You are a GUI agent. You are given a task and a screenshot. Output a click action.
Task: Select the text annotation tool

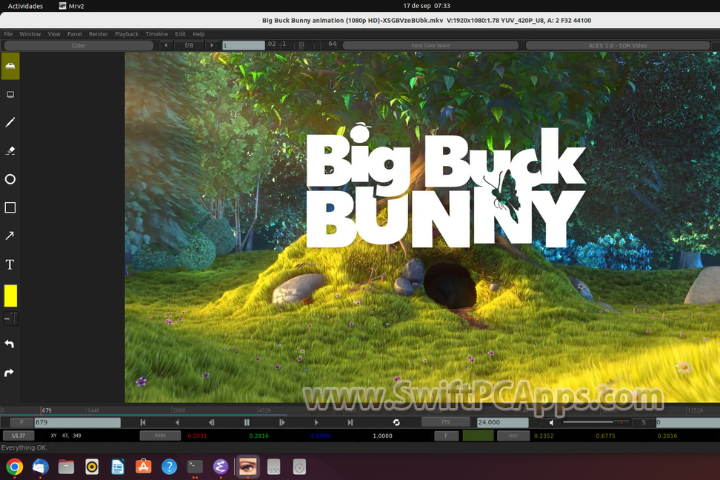[x=10, y=265]
